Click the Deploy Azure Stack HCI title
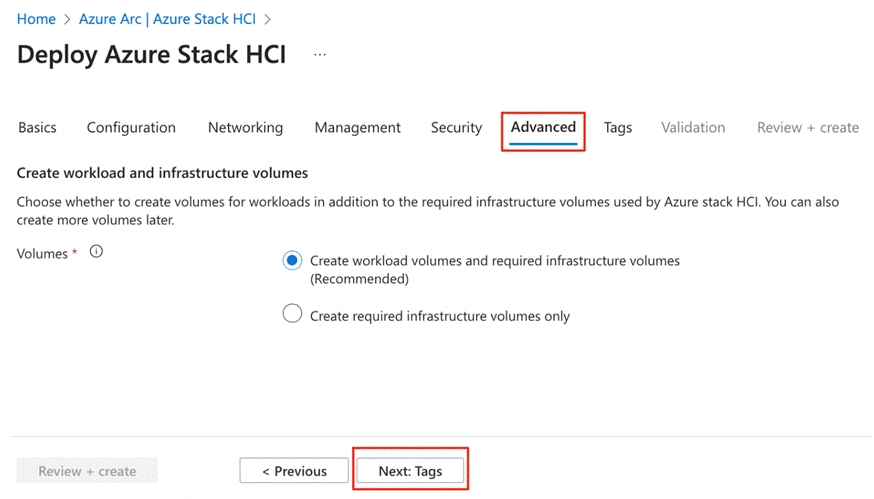The image size is (874, 499). [x=152, y=55]
